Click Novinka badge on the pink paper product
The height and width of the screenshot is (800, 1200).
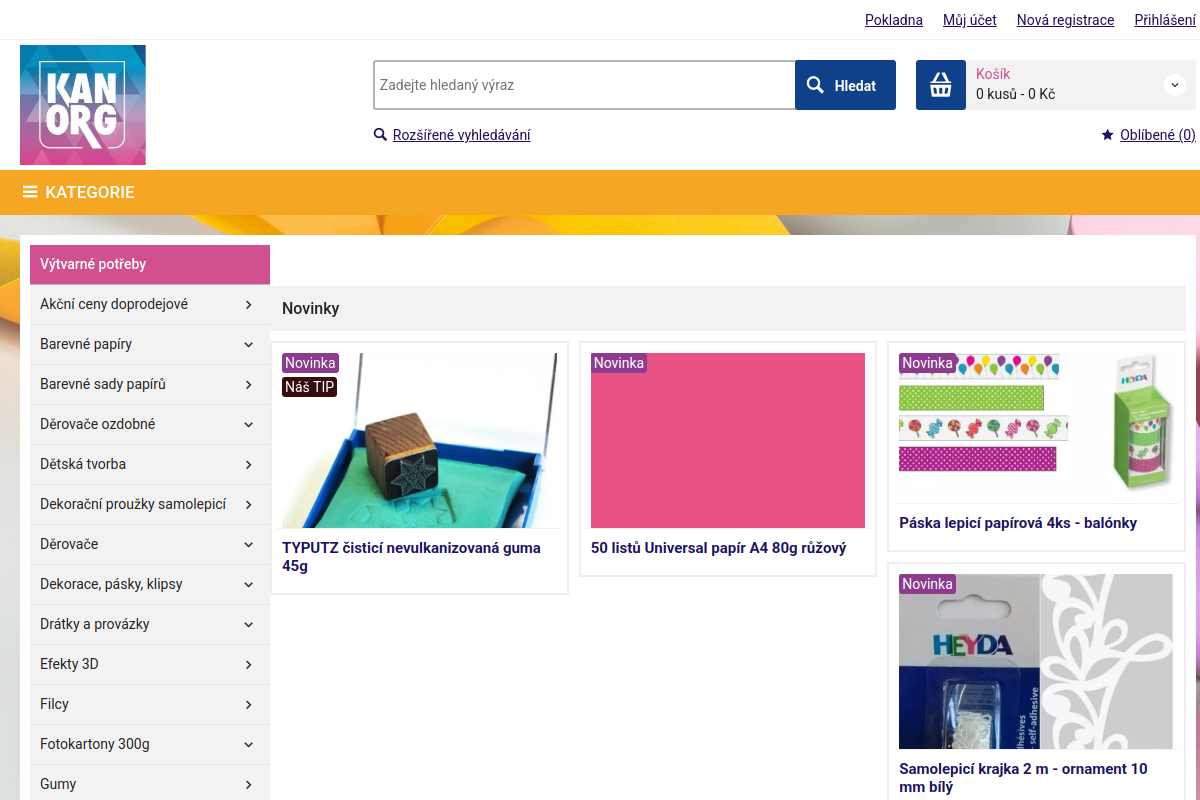point(619,363)
